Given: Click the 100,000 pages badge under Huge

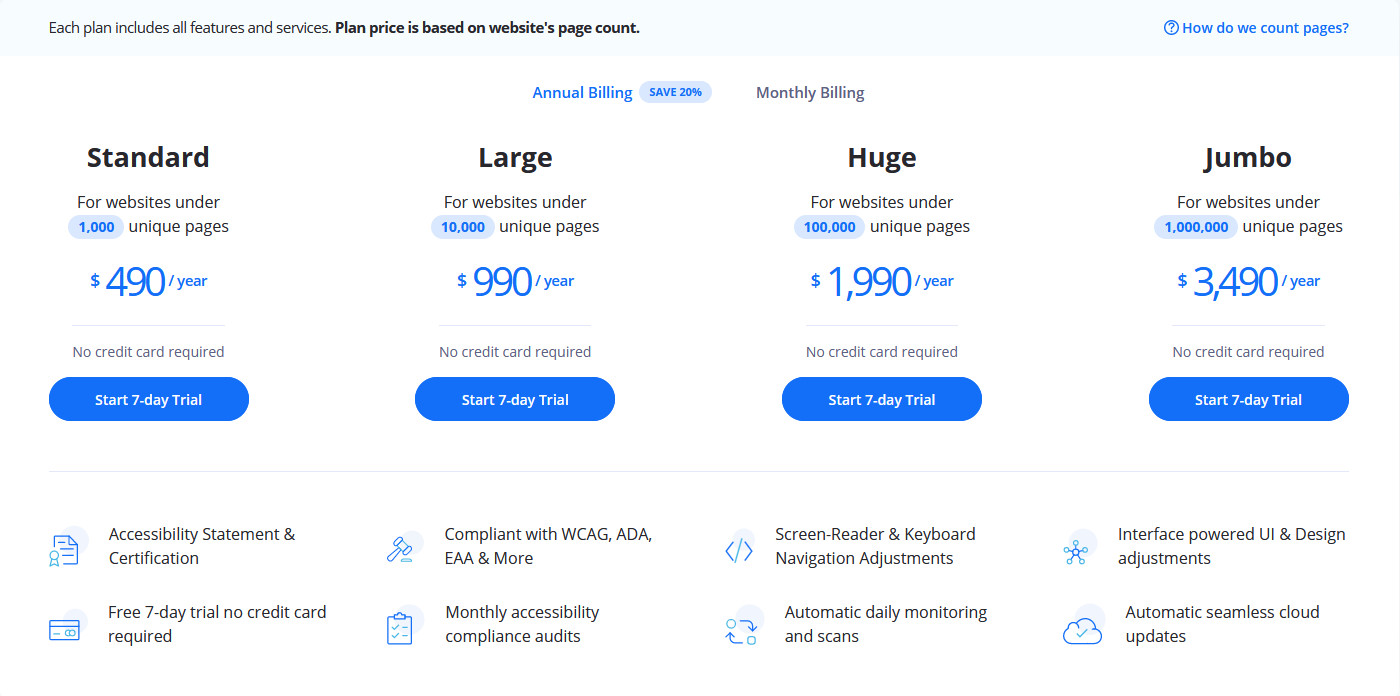Looking at the screenshot, I should point(830,227).
